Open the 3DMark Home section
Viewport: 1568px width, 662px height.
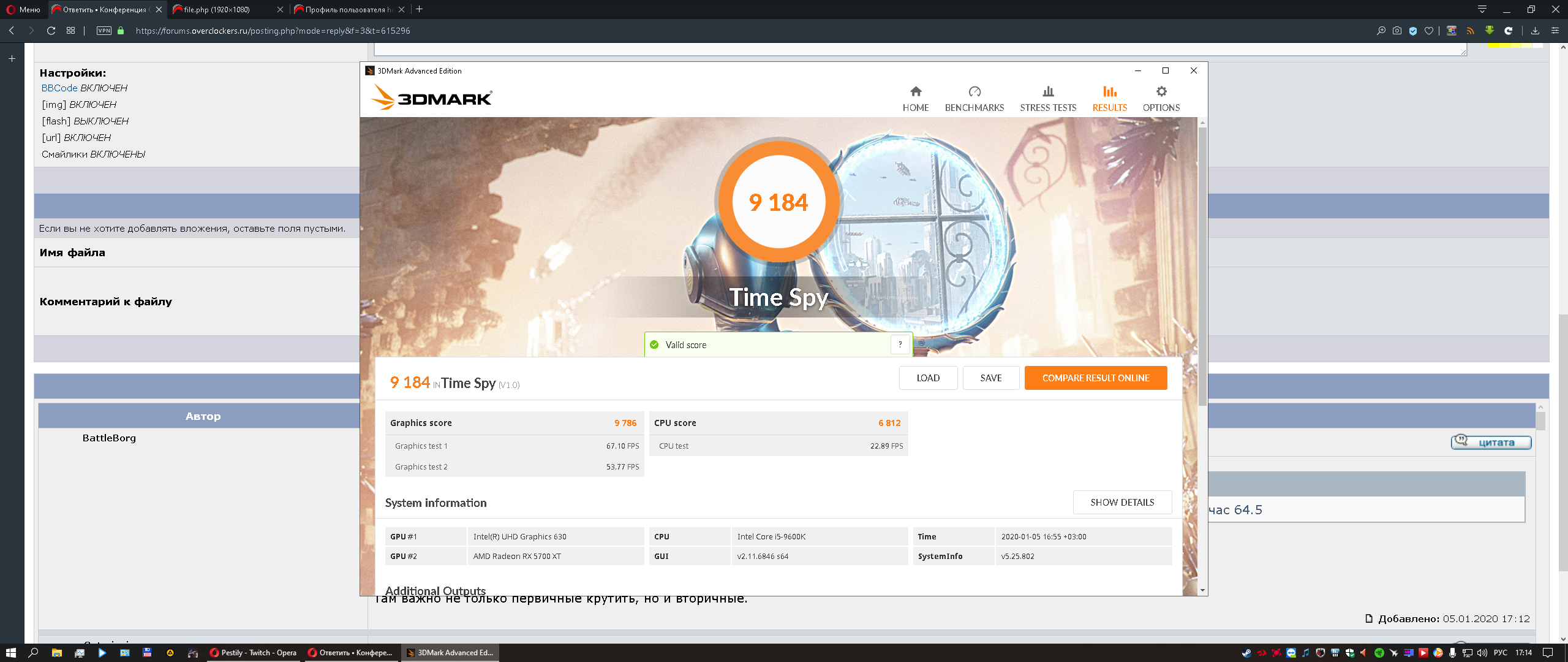click(915, 99)
